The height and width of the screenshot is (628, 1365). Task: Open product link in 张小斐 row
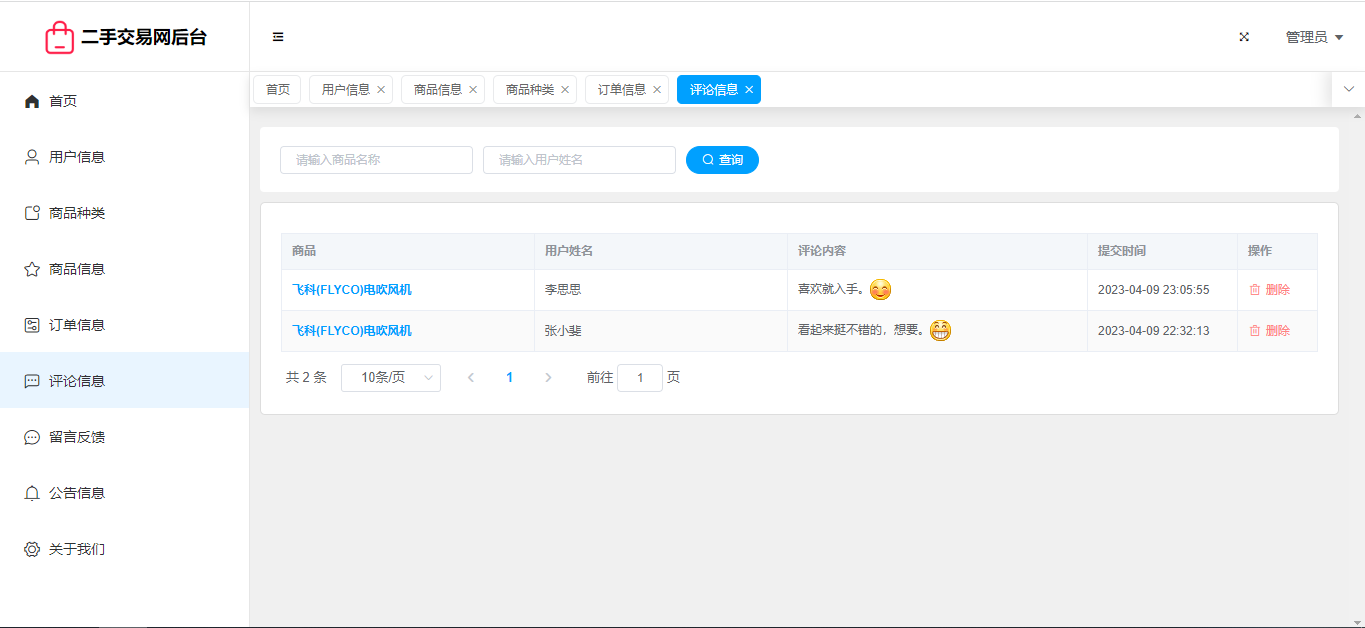351,331
